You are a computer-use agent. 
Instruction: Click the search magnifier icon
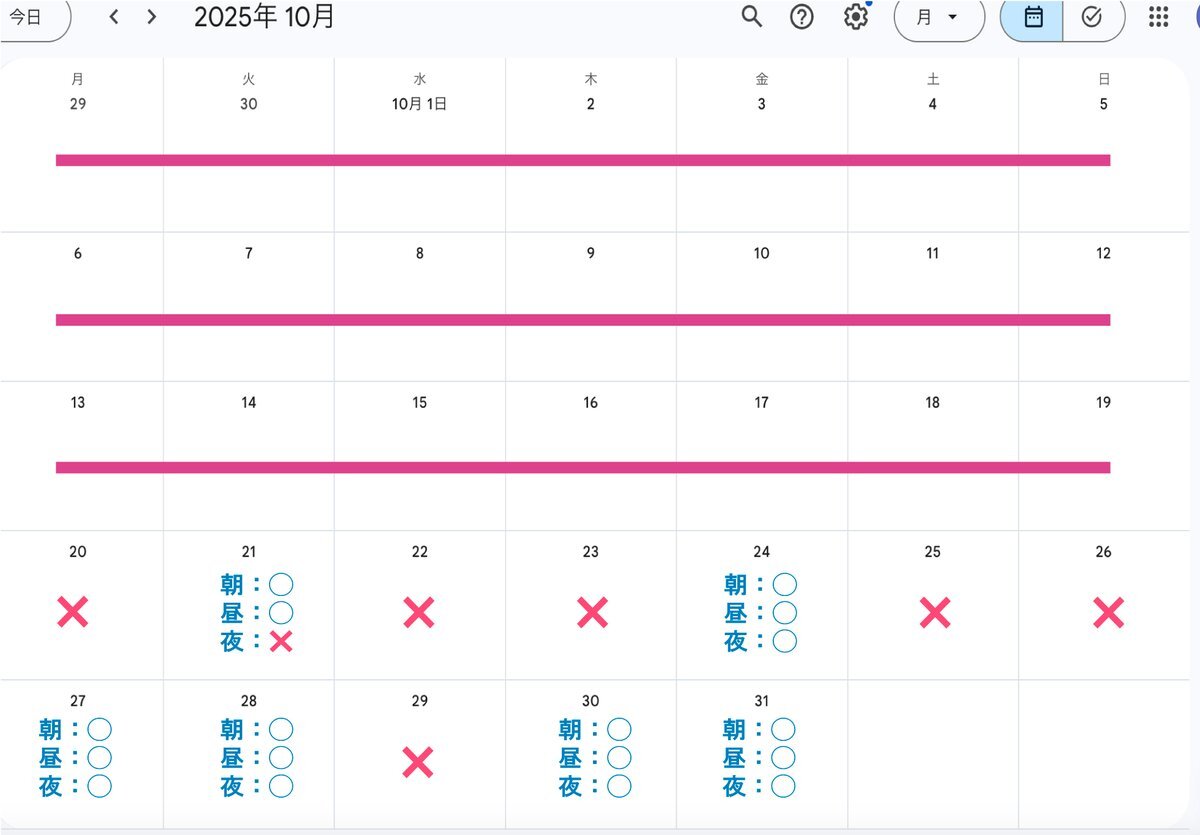[x=752, y=17]
